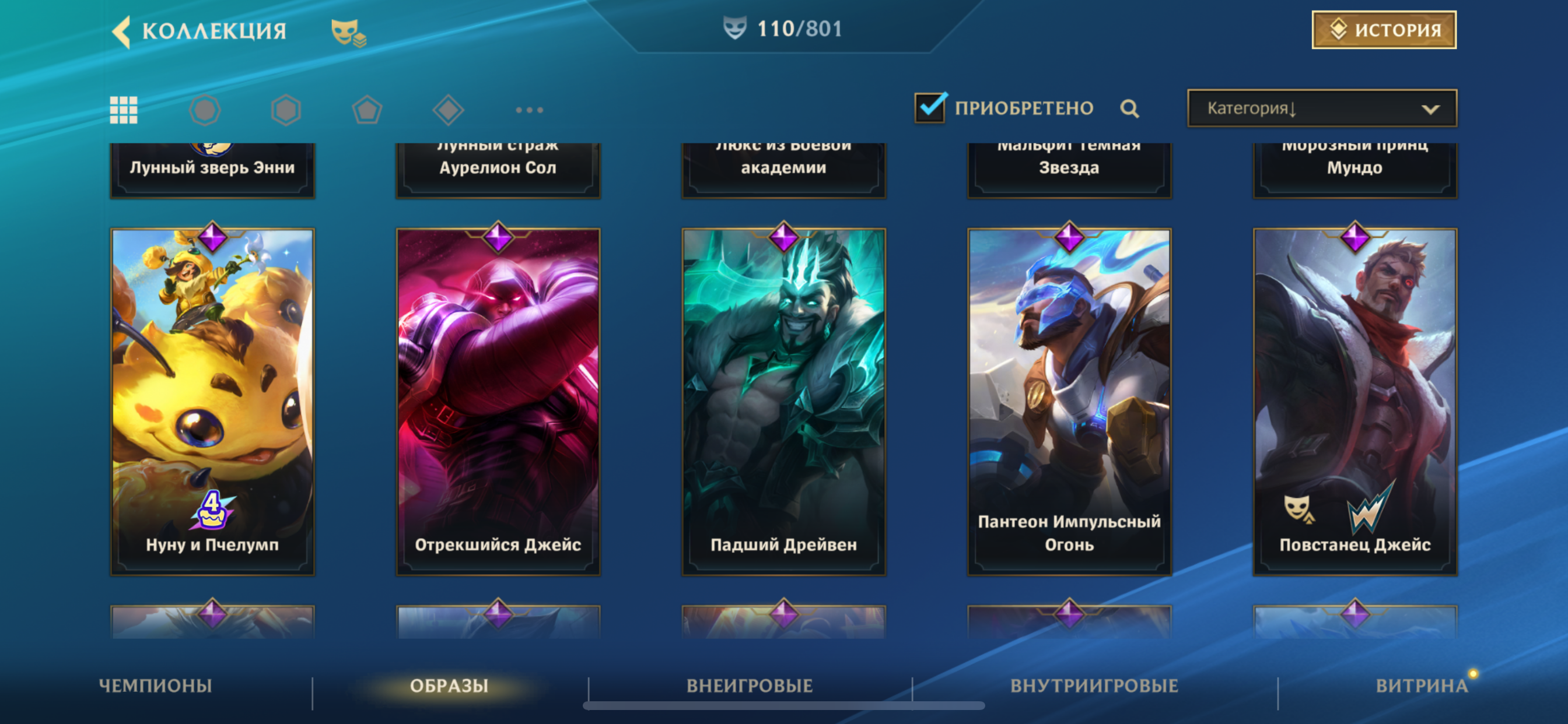
Task: Select the circular rarity filter icon
Action: pyautogui.click(x=205, y=110)
